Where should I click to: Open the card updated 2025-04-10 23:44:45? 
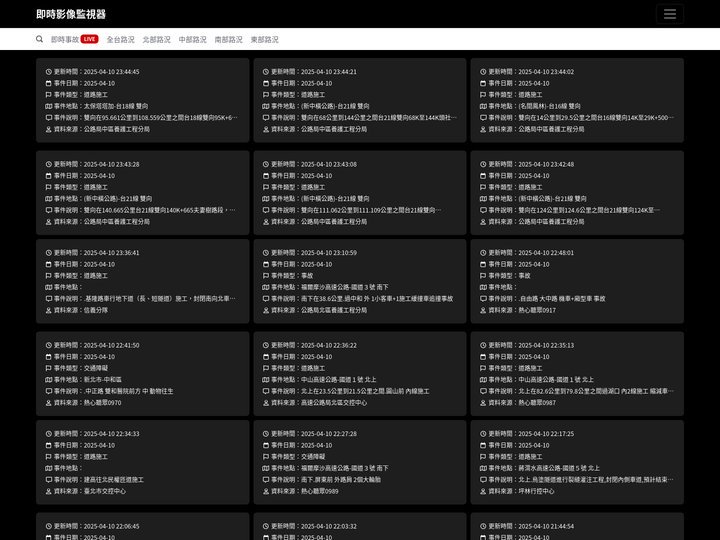click(x=142, y=100)
